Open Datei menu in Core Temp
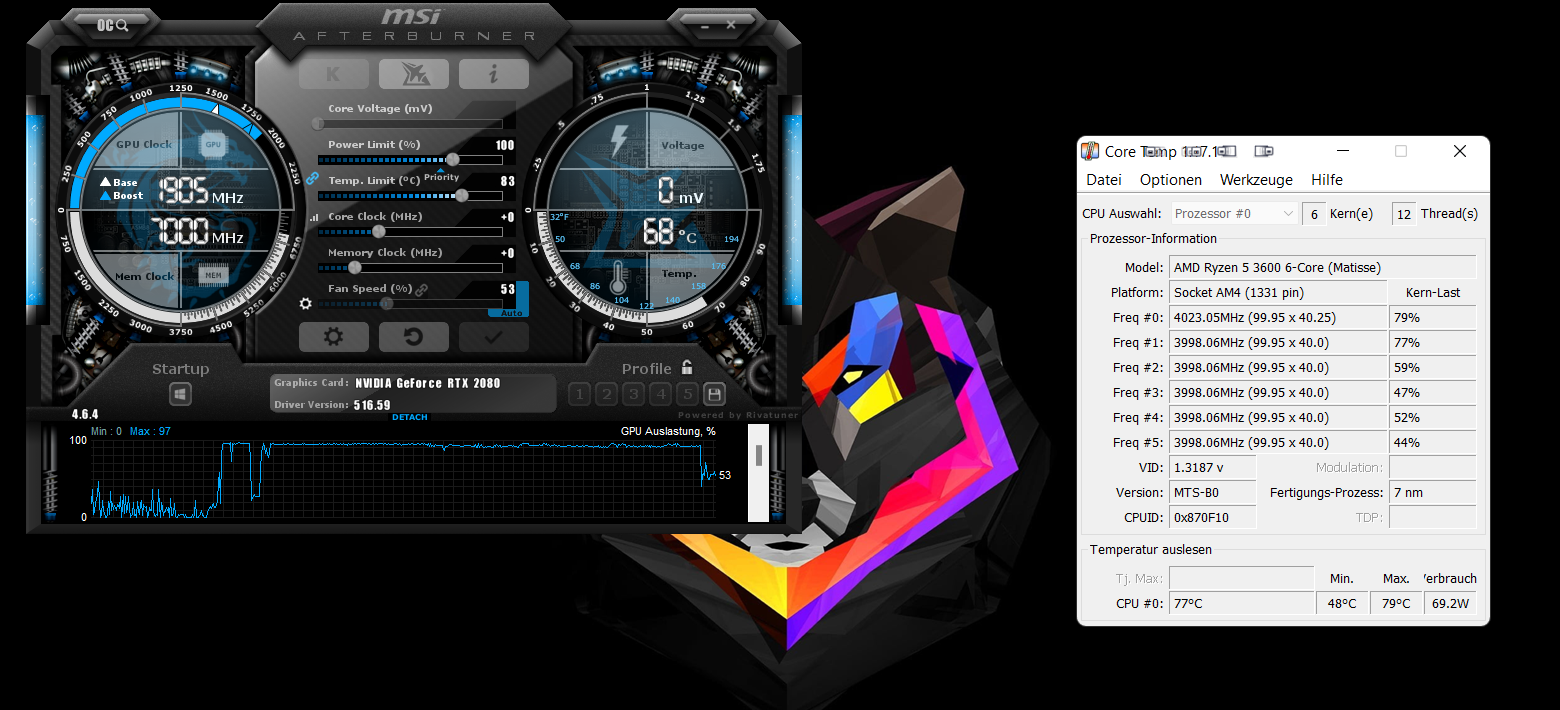Screen dimensions: 1560x710 (1104, 180)
